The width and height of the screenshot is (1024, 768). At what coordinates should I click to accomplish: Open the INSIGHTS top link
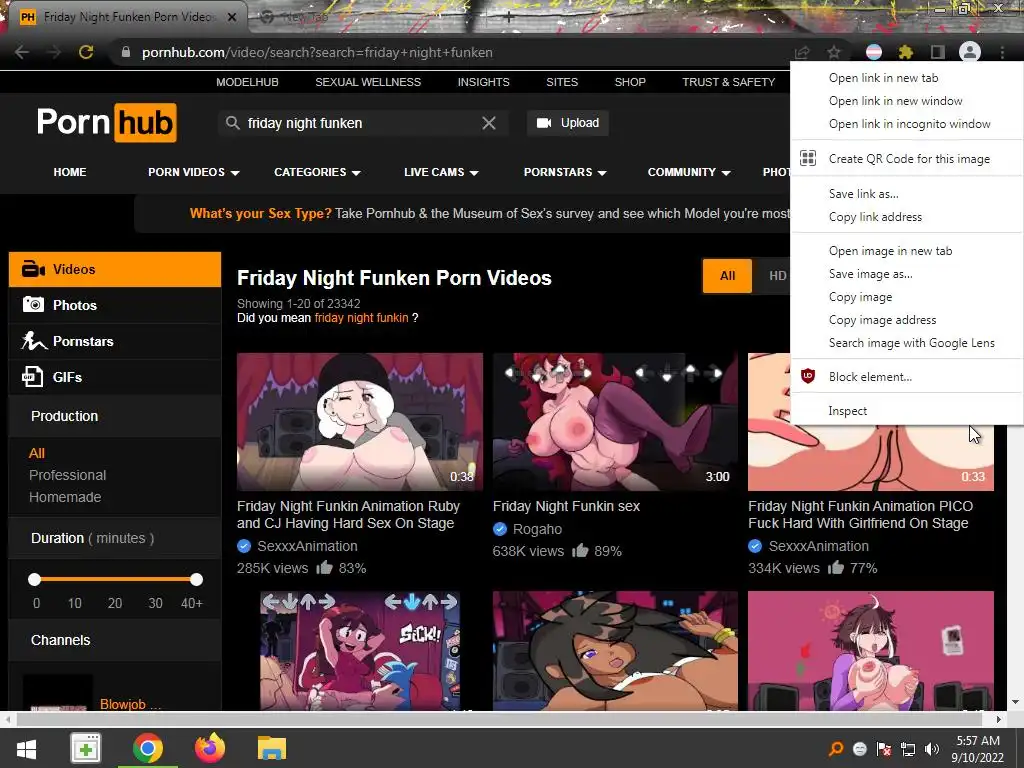coord(483,82)
